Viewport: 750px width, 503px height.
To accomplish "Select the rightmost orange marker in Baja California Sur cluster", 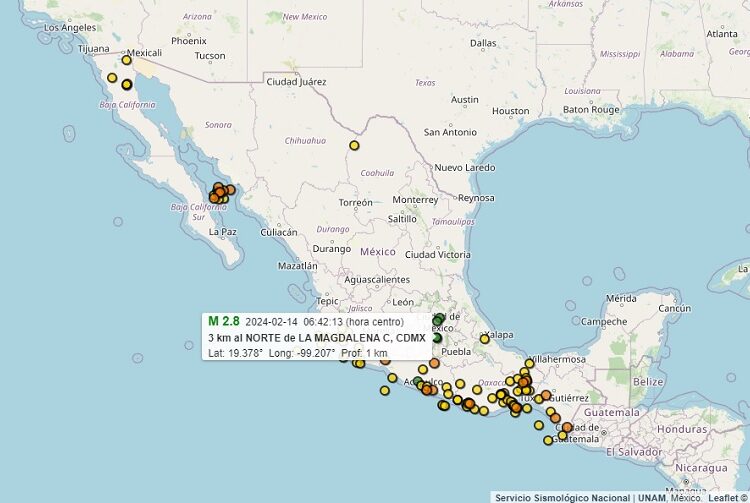I will 231,190.
